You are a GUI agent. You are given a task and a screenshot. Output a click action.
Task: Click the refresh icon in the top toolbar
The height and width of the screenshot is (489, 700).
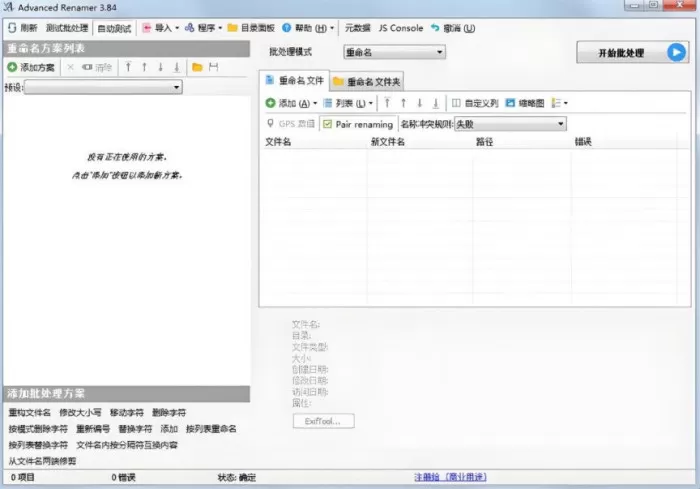(x=12, y=28)
